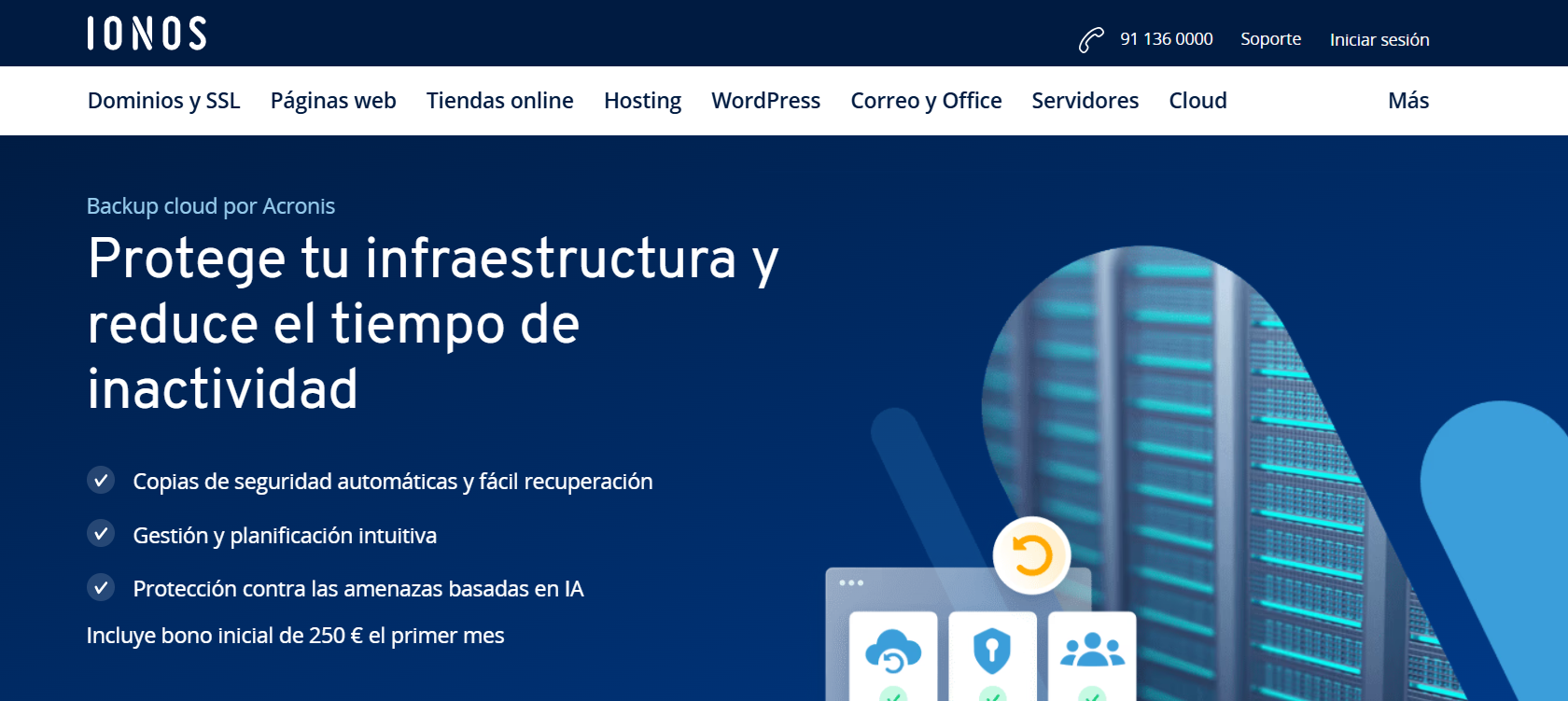Open Correo y Office menu
The height and width of the screenshot is (701, 1568).
pos(926,101)
